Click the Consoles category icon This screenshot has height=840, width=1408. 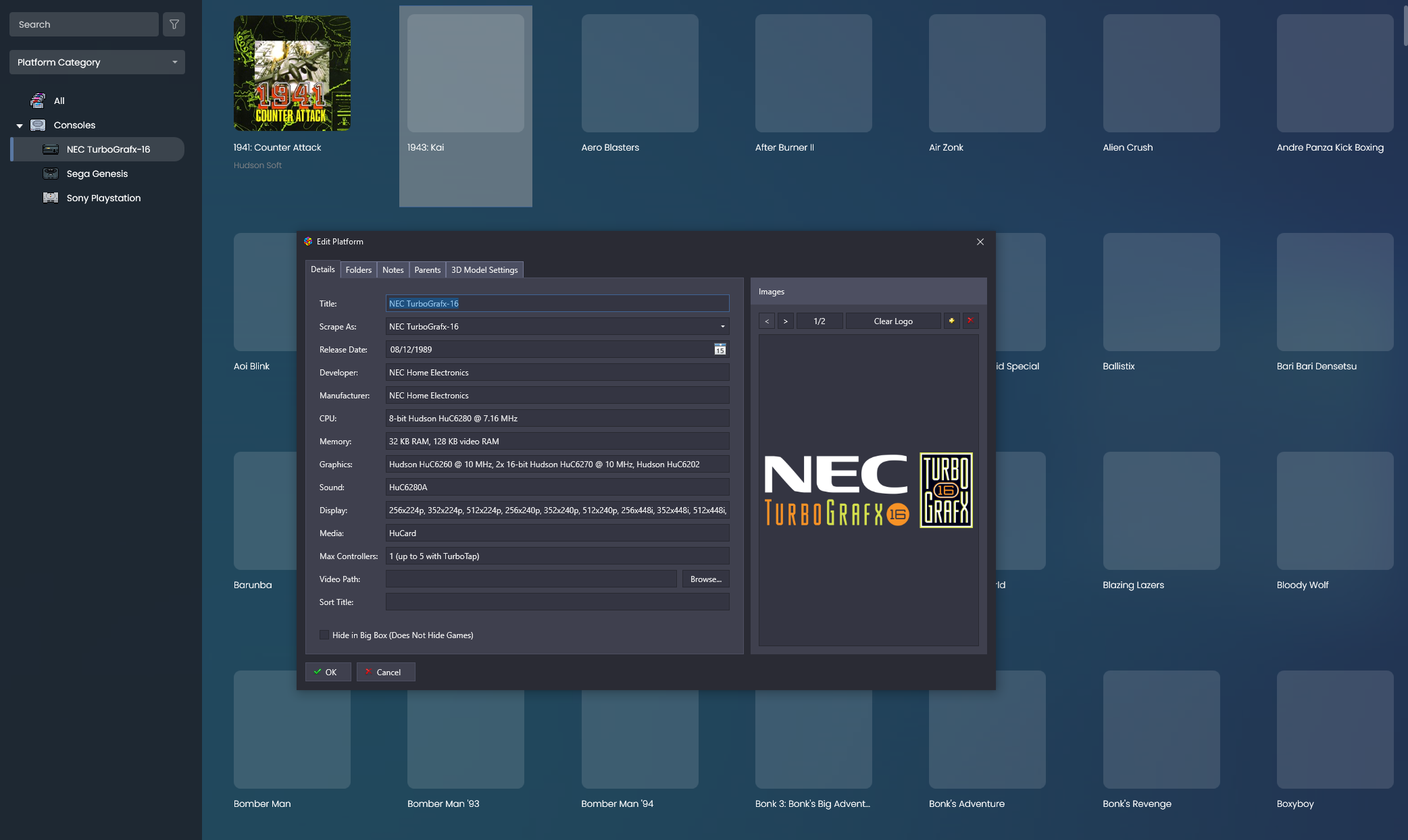pyautogui.click(x=38, y=125)
